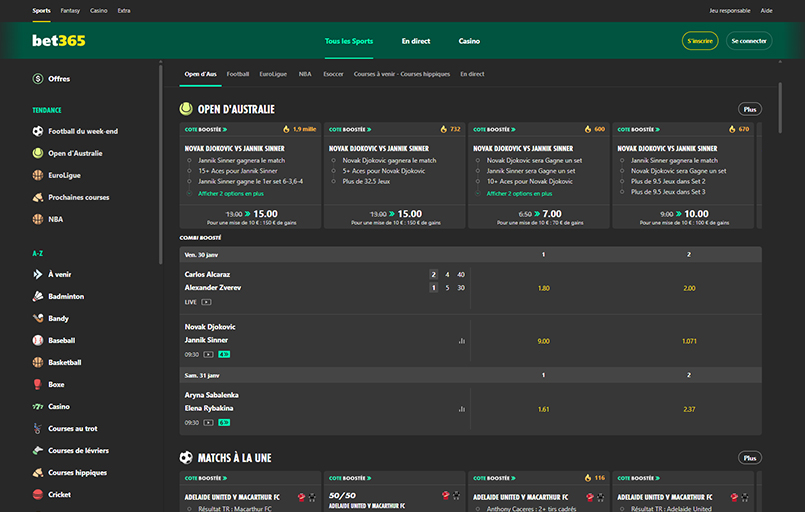The width and height of the screenshot is (805, 512).
Task: Click the Badminton shuttlecock icon
Action: pyautogui.click(x=37, y=296)
